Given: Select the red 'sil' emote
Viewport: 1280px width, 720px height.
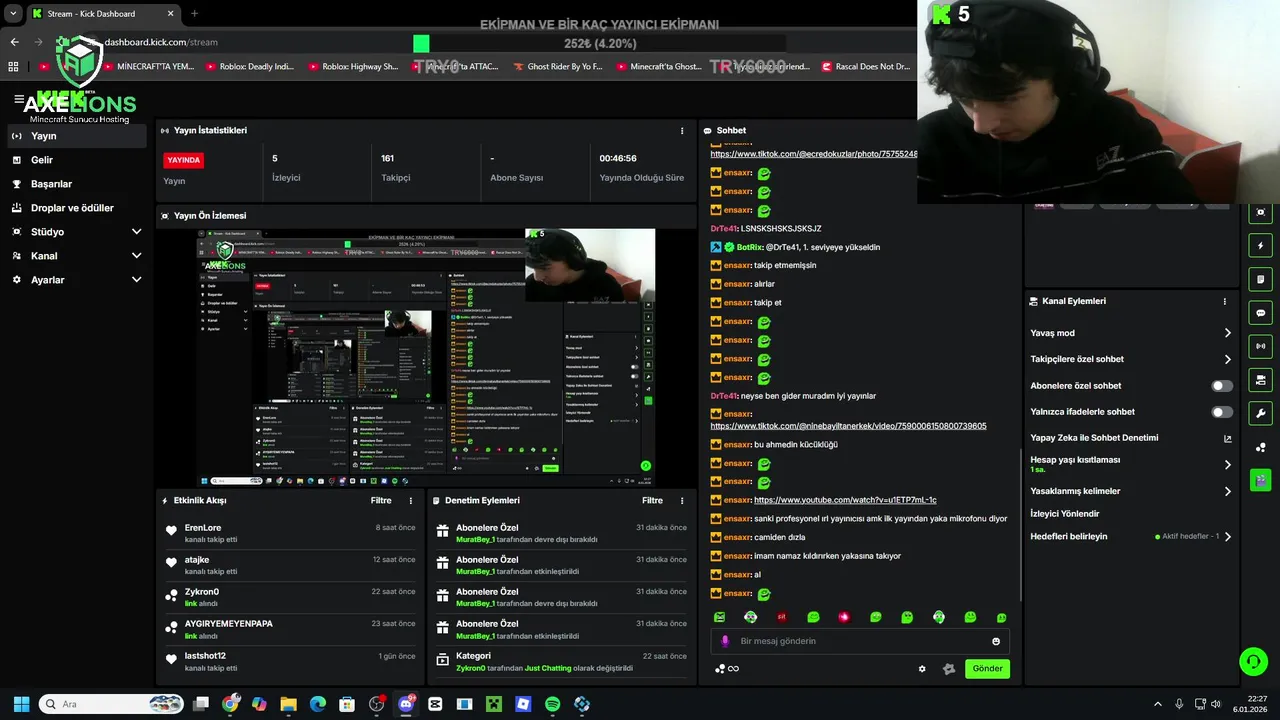Looking at the screenshot, I should [x=782, y=617].
